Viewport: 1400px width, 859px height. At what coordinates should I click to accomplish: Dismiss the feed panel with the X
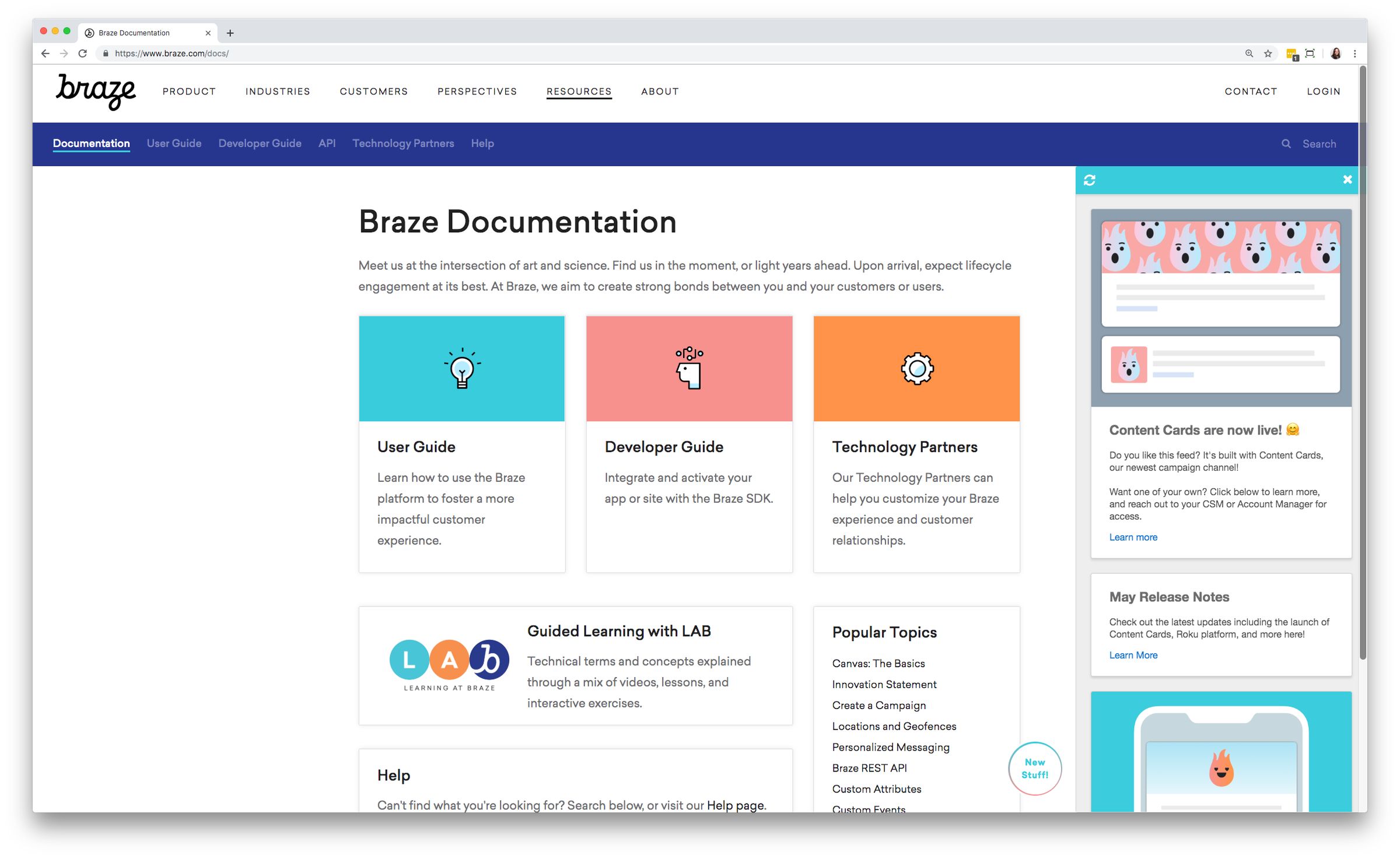click(x=1347, y=180)
